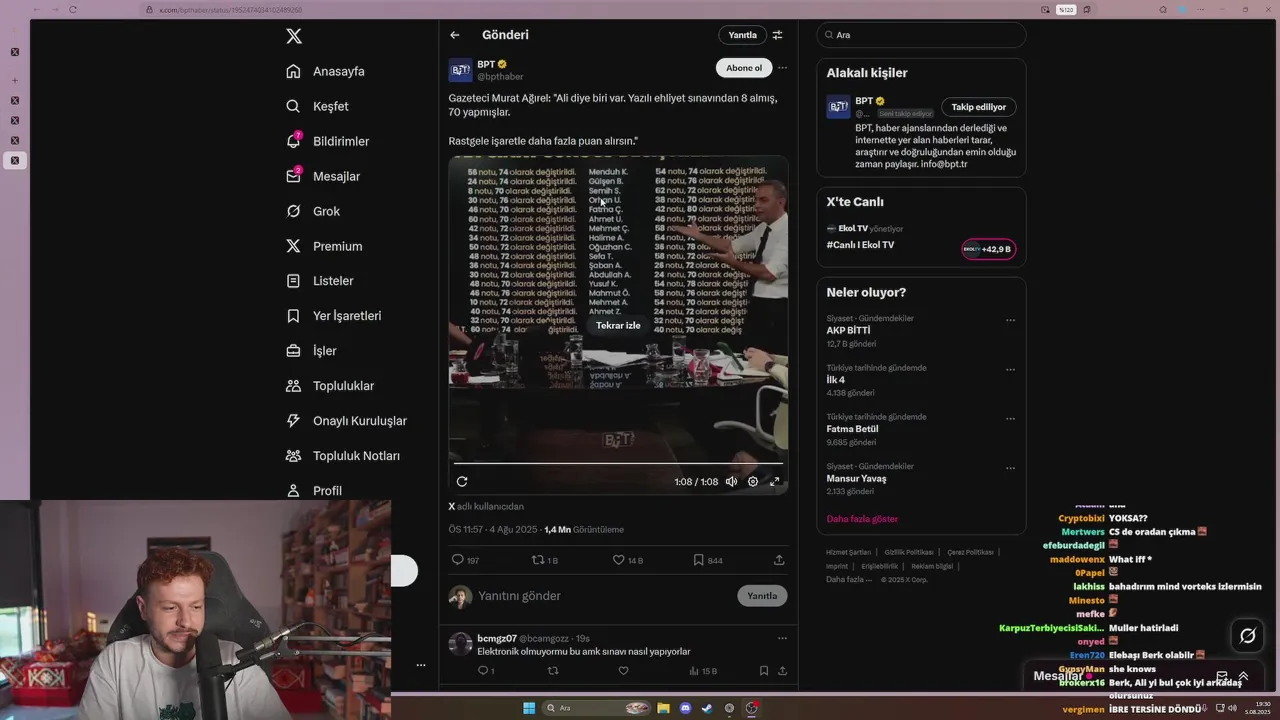Open reply sort filter icon
Viewport: 1280px width, 720px height.
point(777,35)
